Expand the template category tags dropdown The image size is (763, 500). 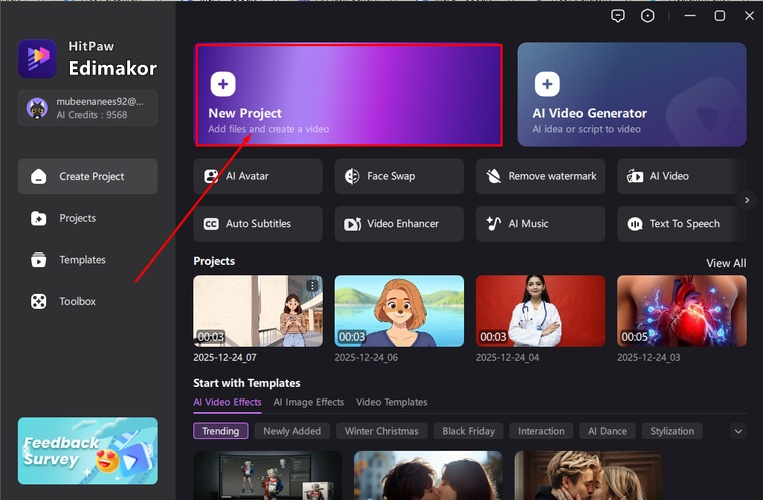point(738,431)
